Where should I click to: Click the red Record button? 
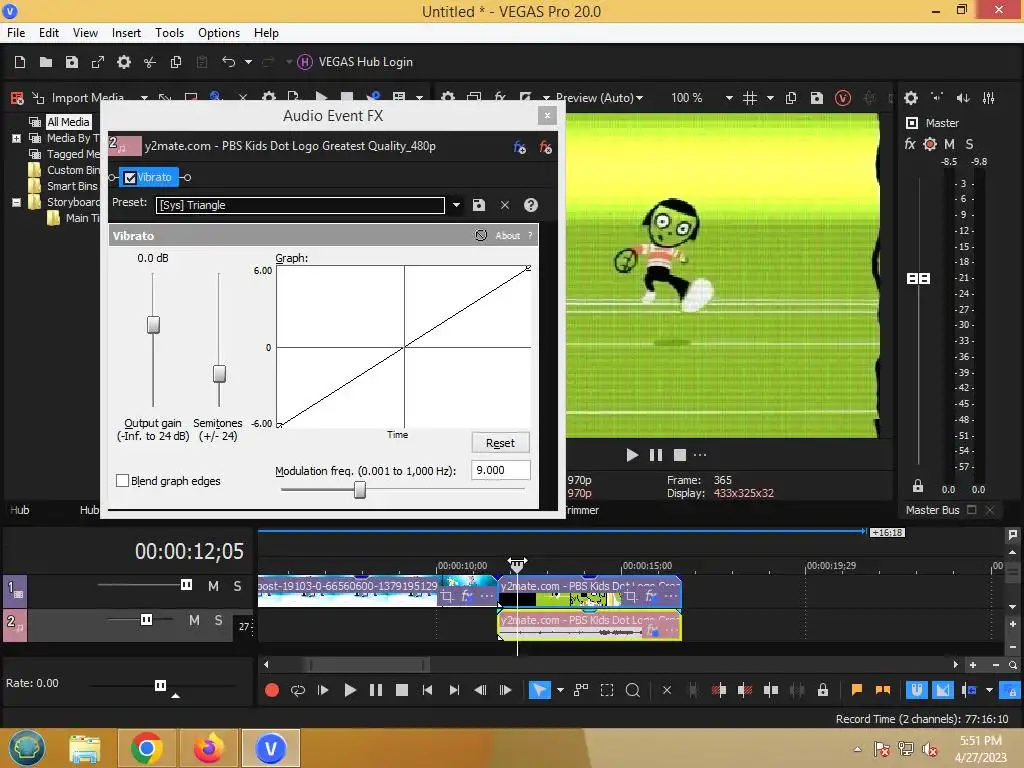pos(272,690)
